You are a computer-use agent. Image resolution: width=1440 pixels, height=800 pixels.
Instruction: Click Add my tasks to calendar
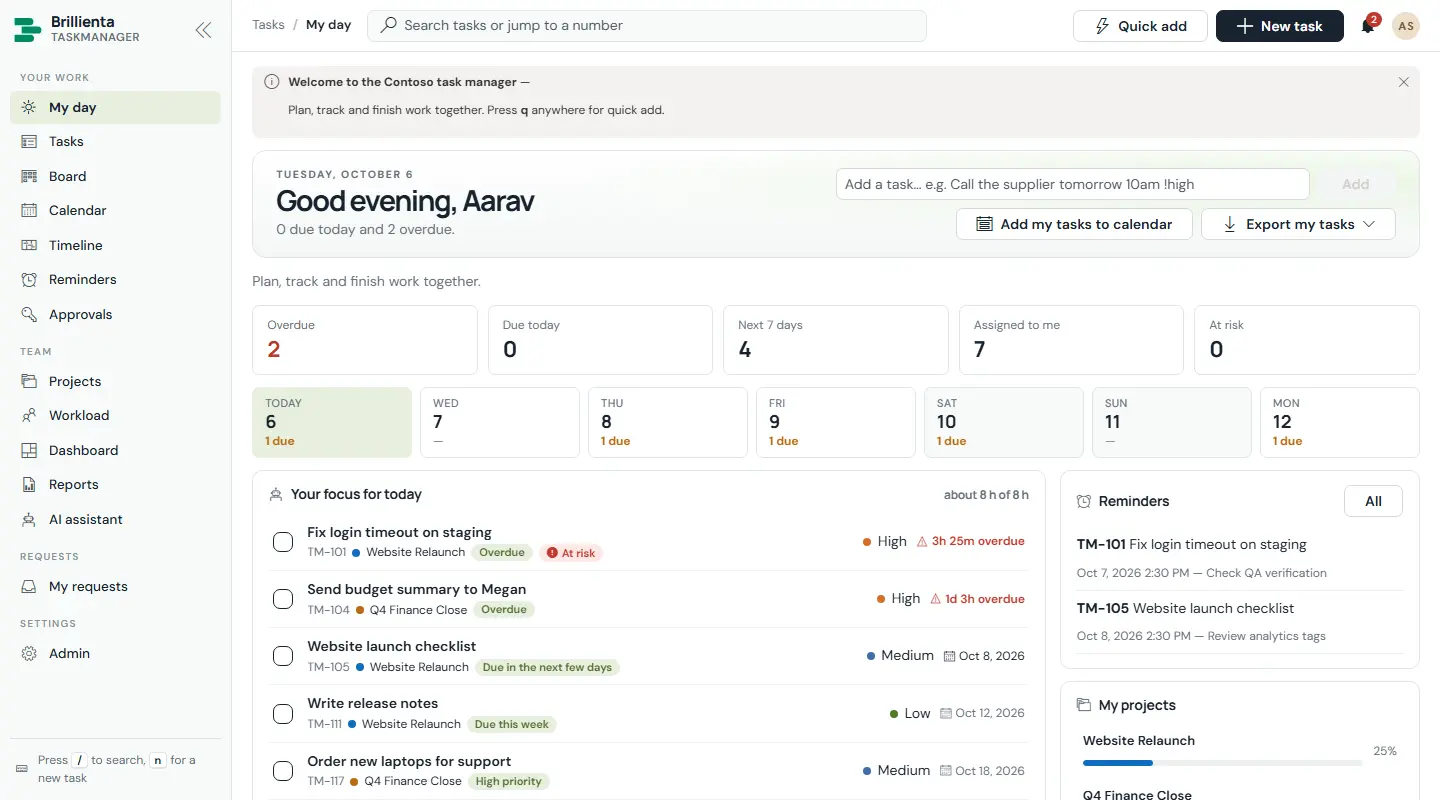pyautogui.click(x=1074, y=224)
